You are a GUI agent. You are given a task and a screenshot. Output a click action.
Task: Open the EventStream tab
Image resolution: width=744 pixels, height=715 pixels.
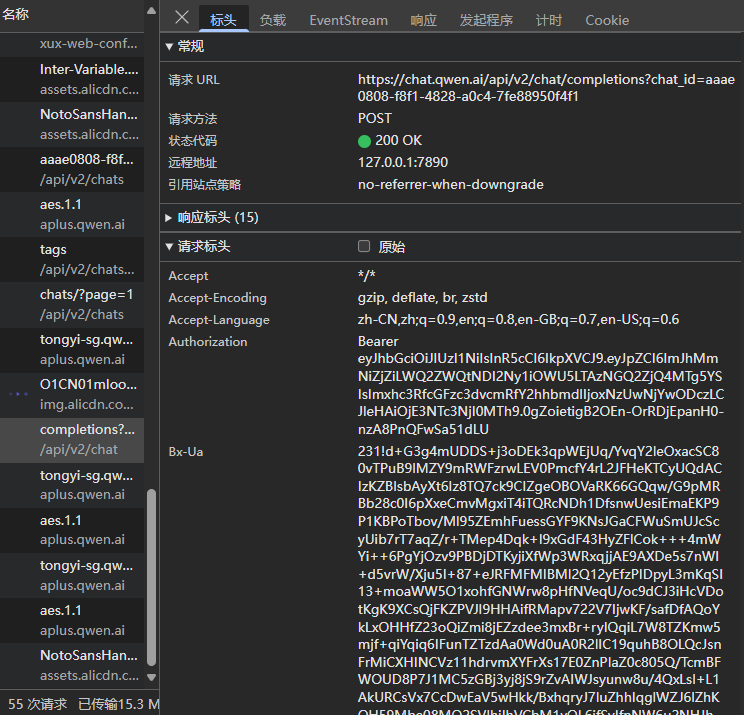point(348,20)
